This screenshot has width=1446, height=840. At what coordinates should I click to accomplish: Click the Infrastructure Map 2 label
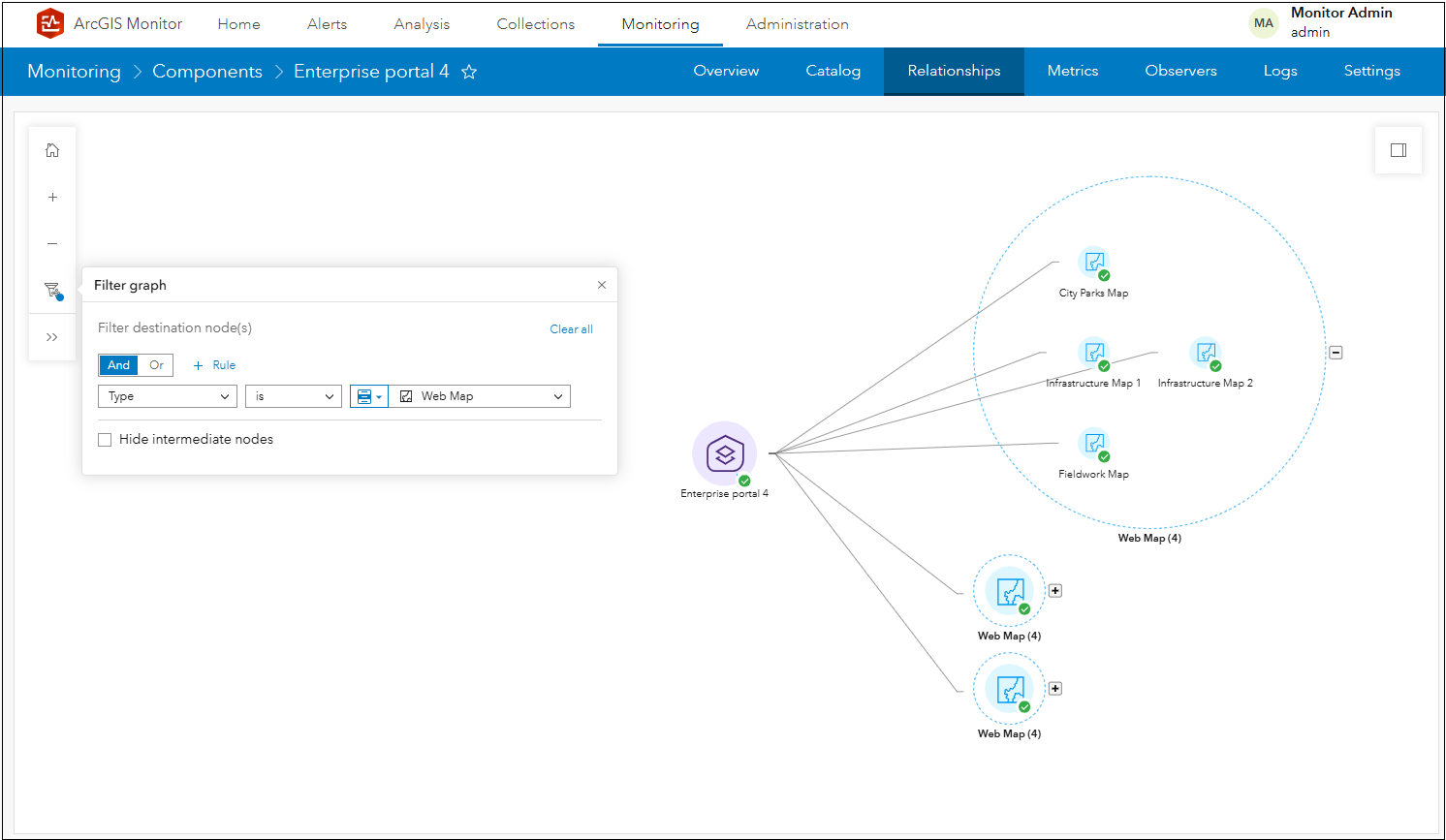pos(1205,384)
